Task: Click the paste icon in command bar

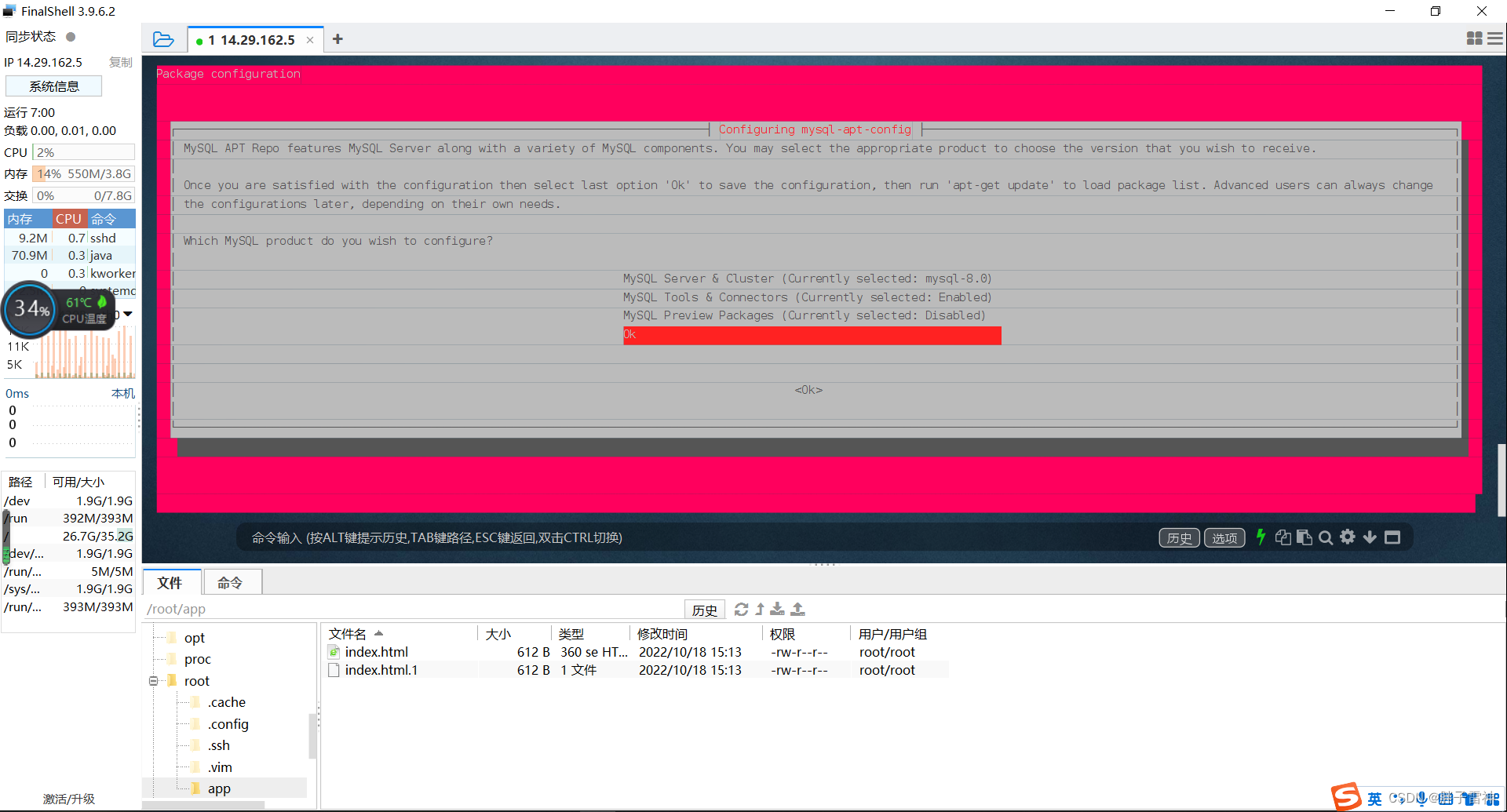Action: click(1304, 537)
